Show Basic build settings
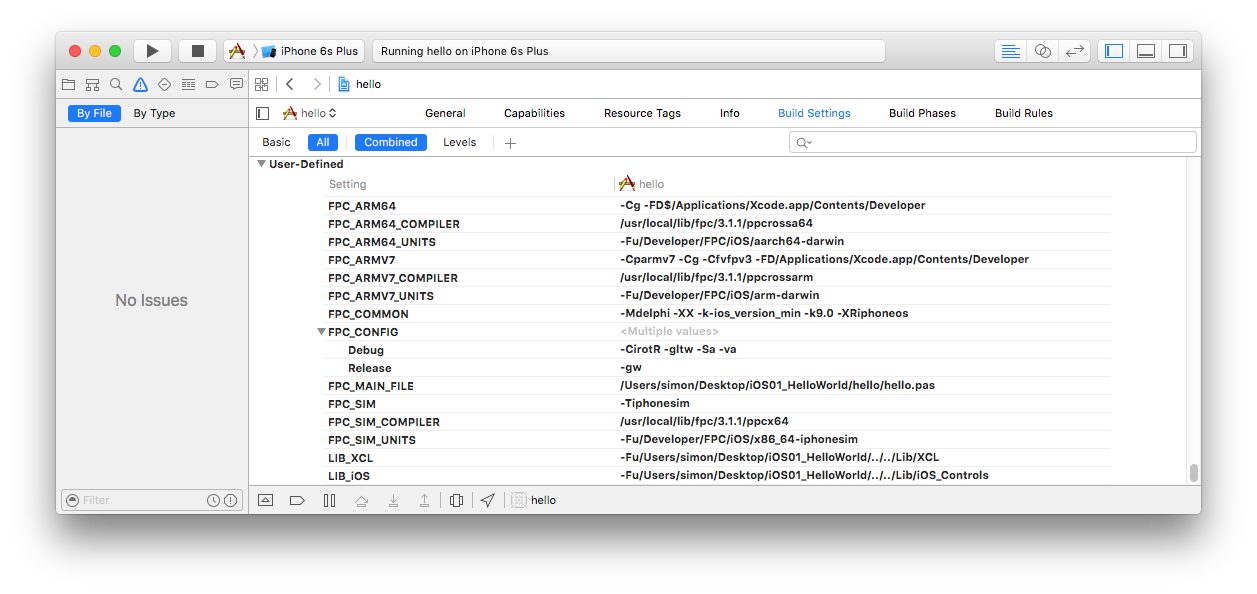 pyautogui.click(x=277, y=142)
